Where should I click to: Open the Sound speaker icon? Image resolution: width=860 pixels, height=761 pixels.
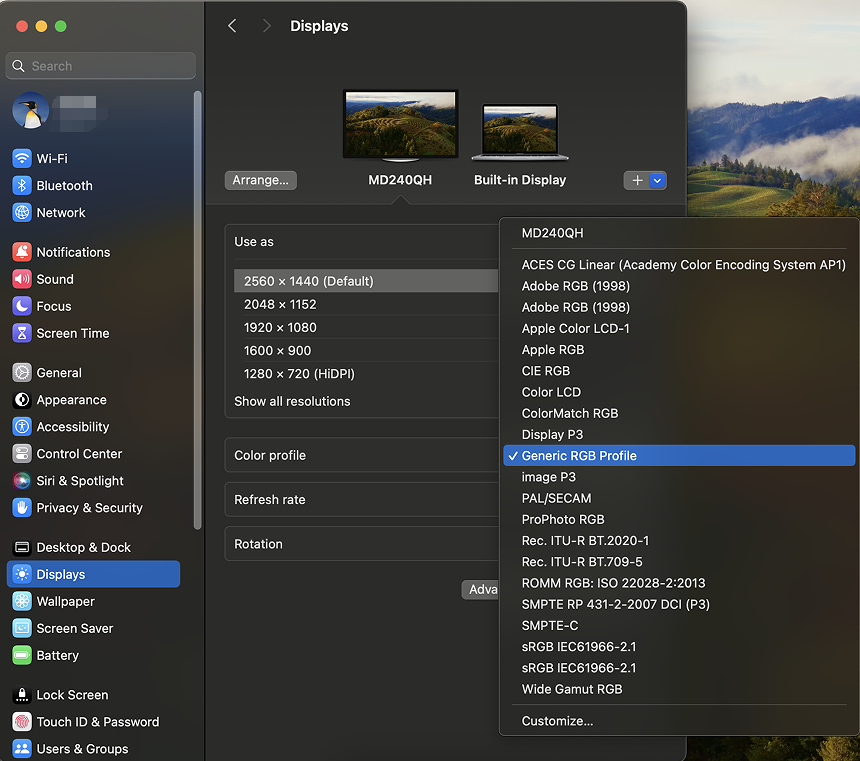pyautogui.click(x=22, y=279)
